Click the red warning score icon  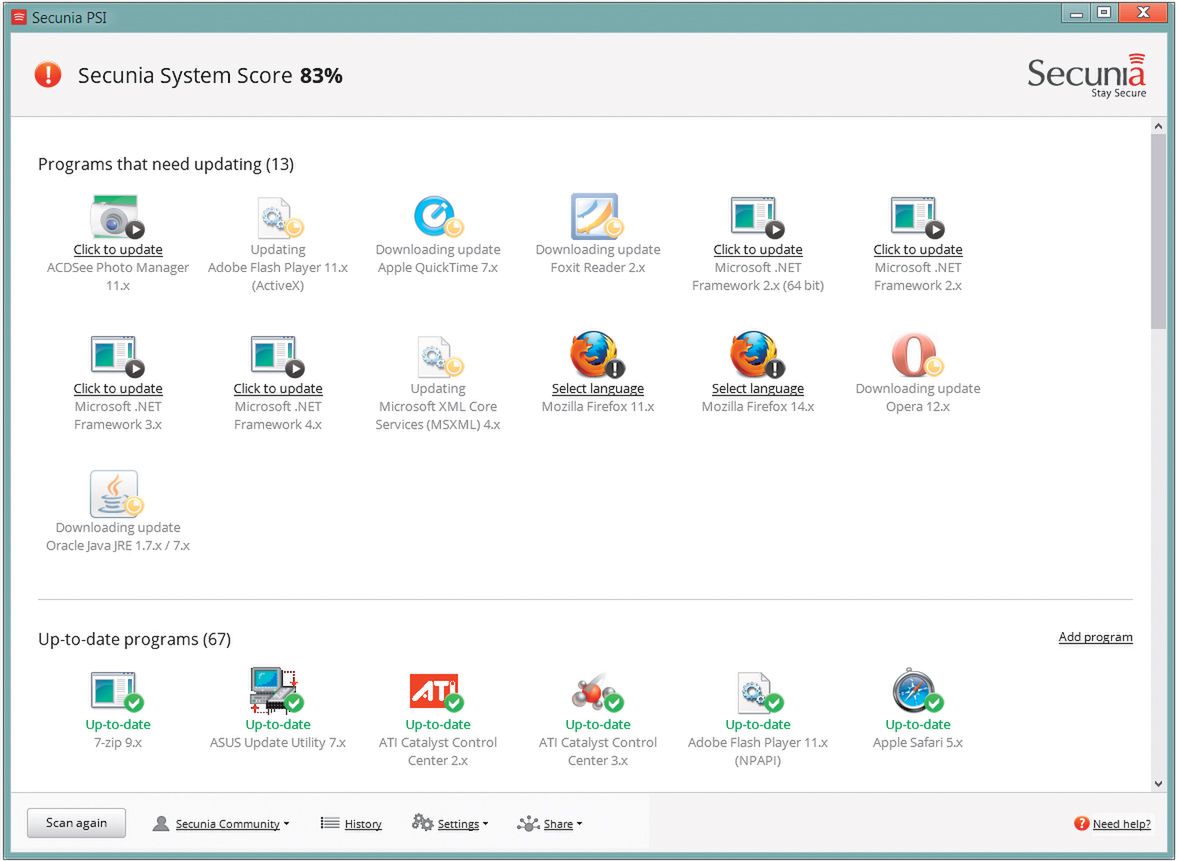47,74
